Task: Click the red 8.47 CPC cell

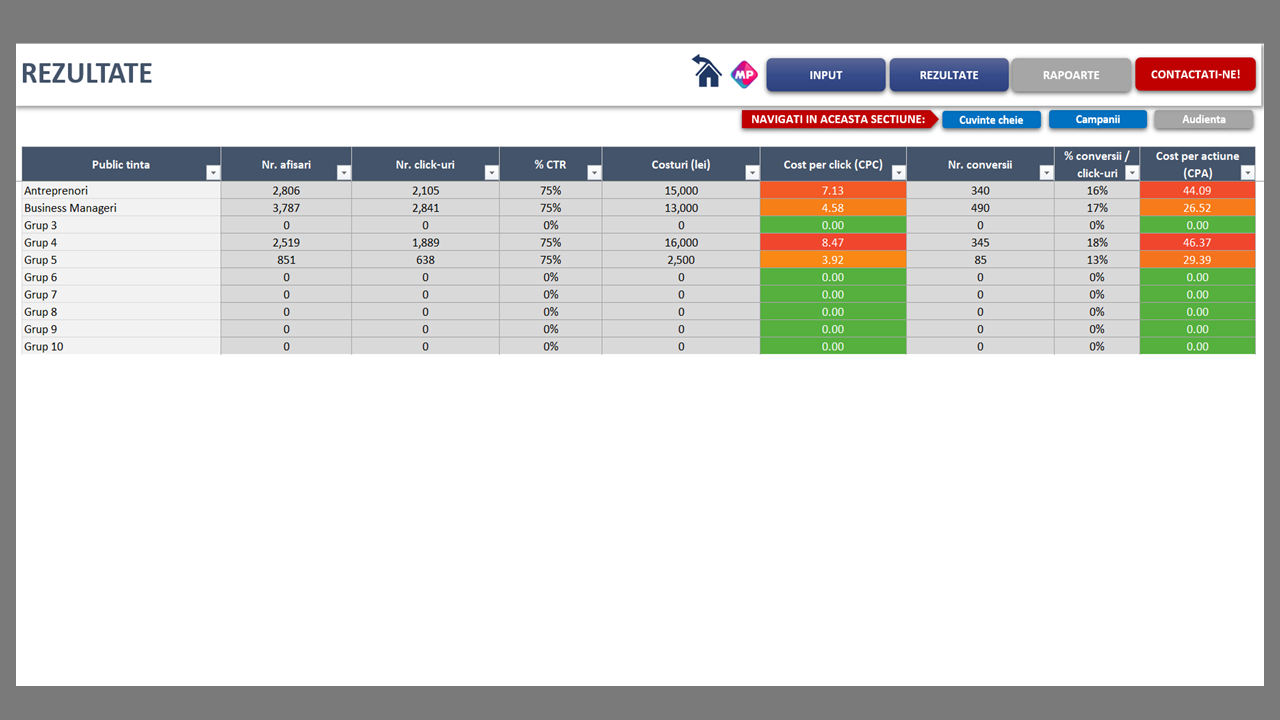Action: tap(832, 243)
